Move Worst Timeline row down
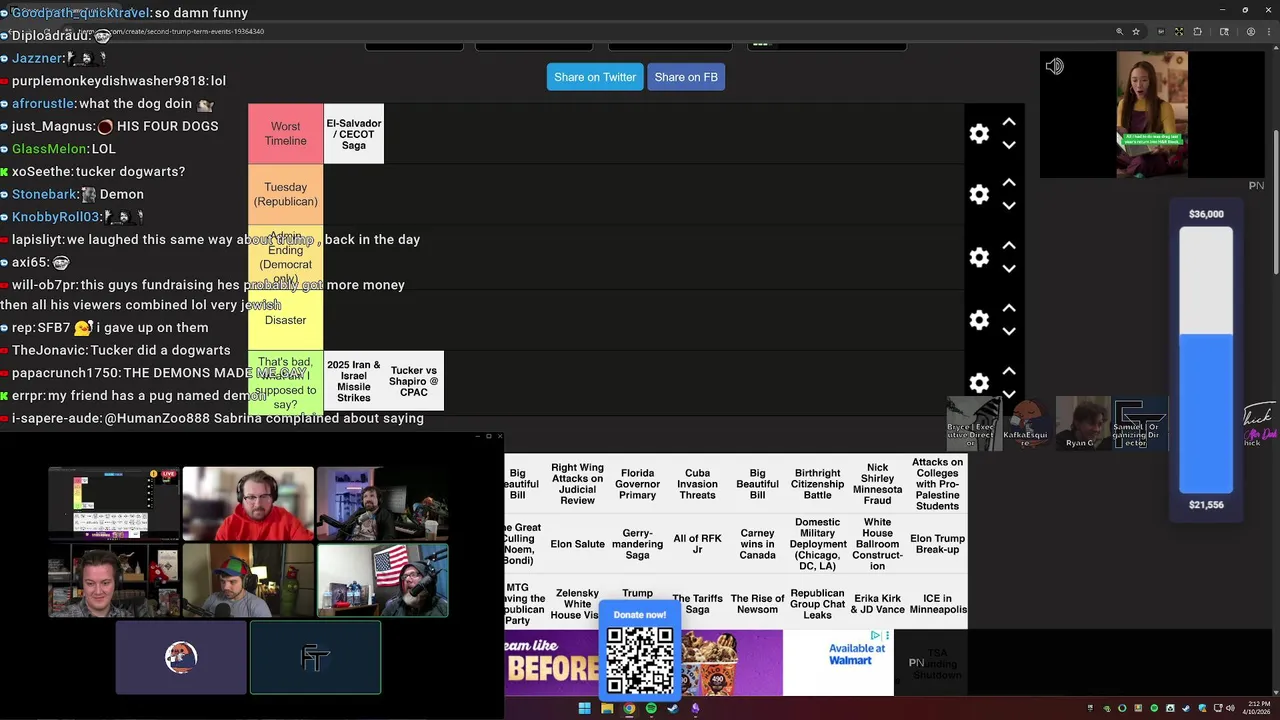Image resolution: width=1280 pixels, height=720 pixels. (1009, 145)
